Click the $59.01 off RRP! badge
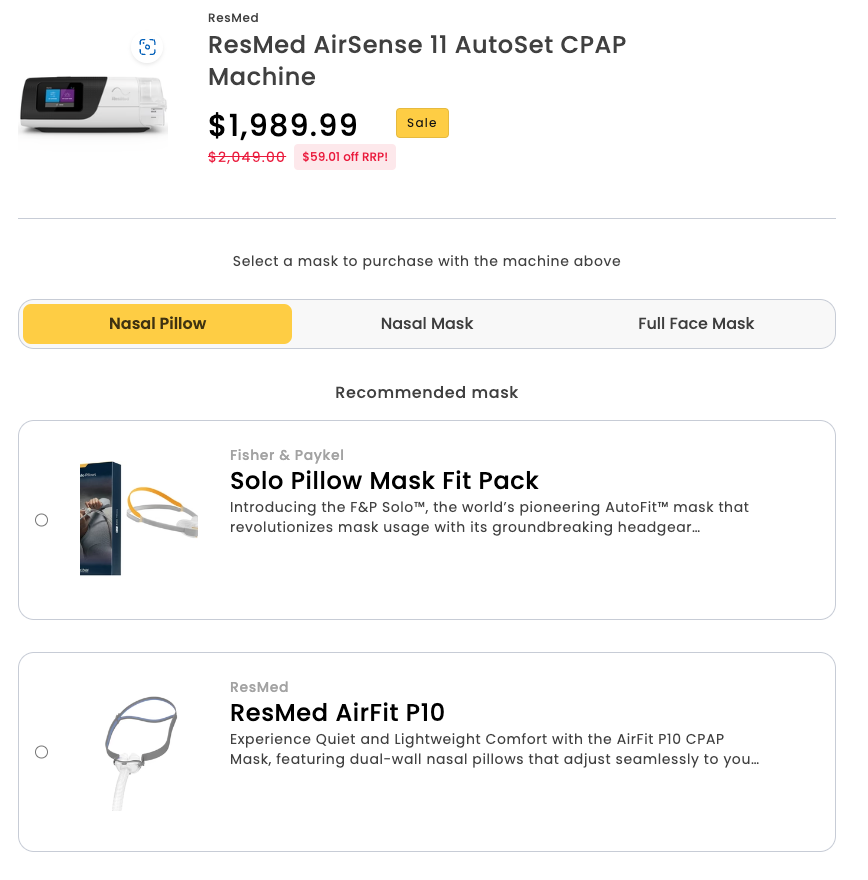868x880 pixels. click(345, 157)
